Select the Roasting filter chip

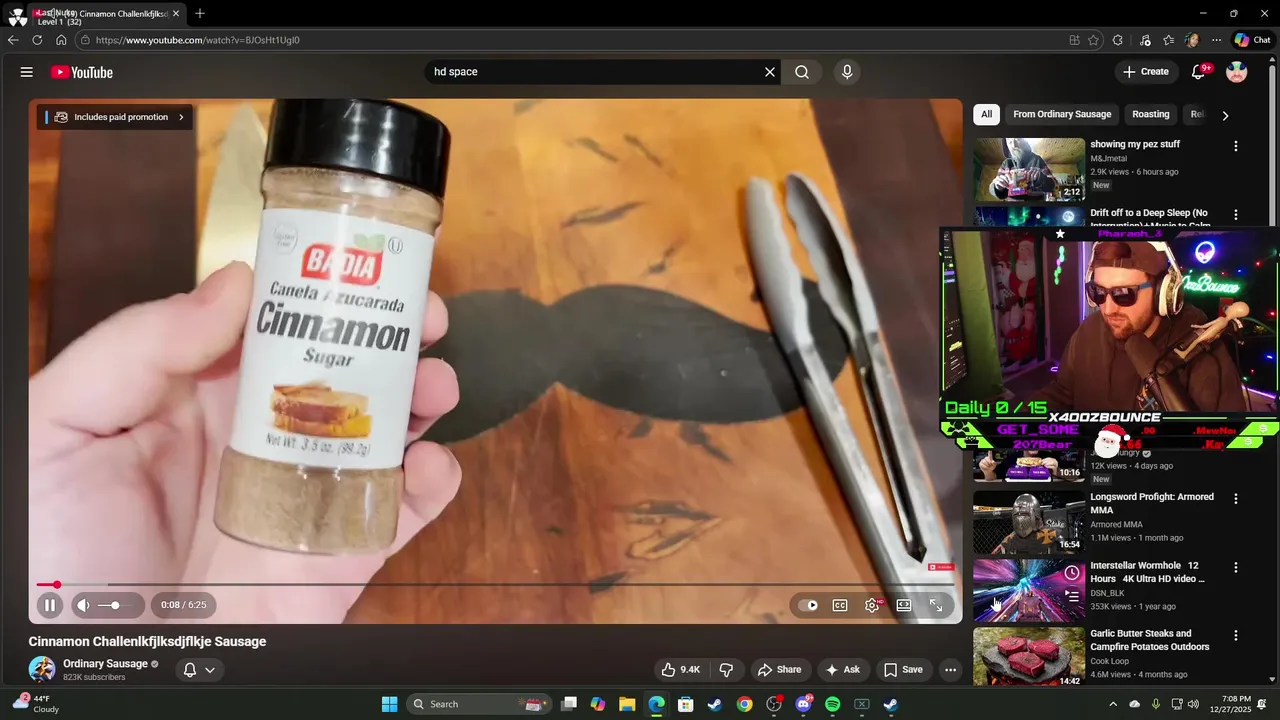click(1150, 114)
